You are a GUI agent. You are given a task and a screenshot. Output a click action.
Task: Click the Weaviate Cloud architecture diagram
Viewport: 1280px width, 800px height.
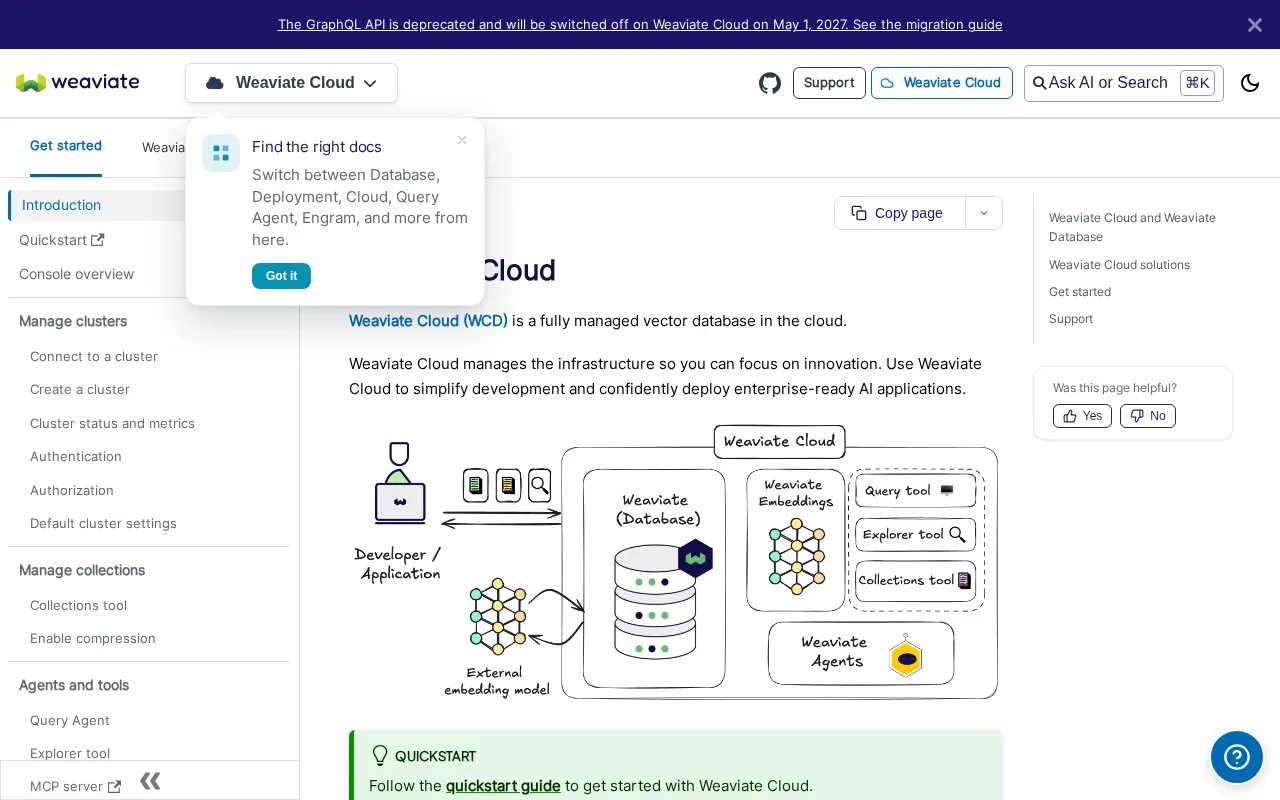click(x=676, y=562)
